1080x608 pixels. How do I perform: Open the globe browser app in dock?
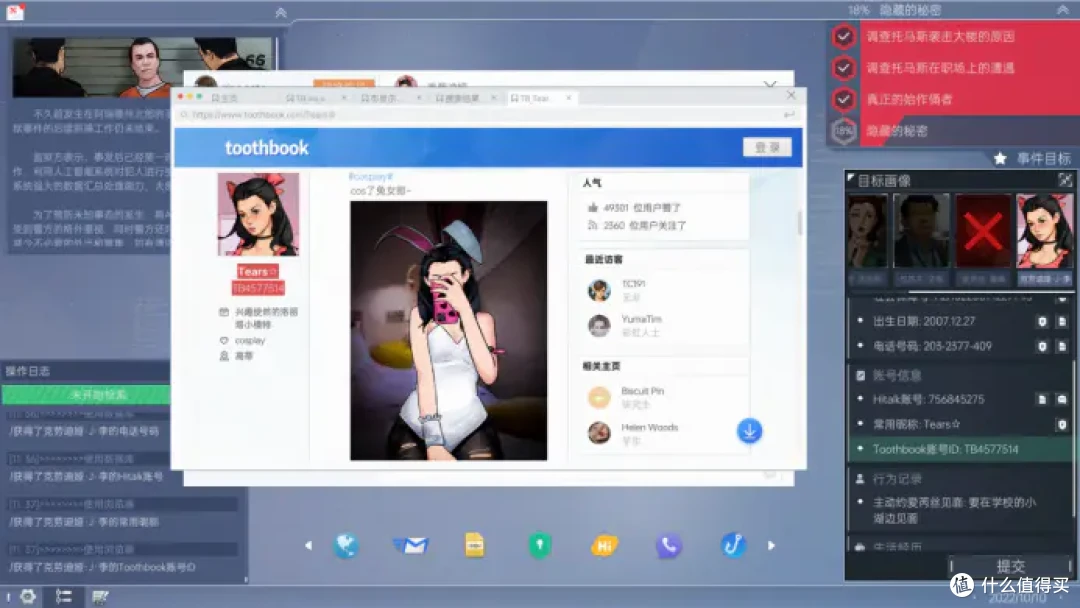[346, 545]
